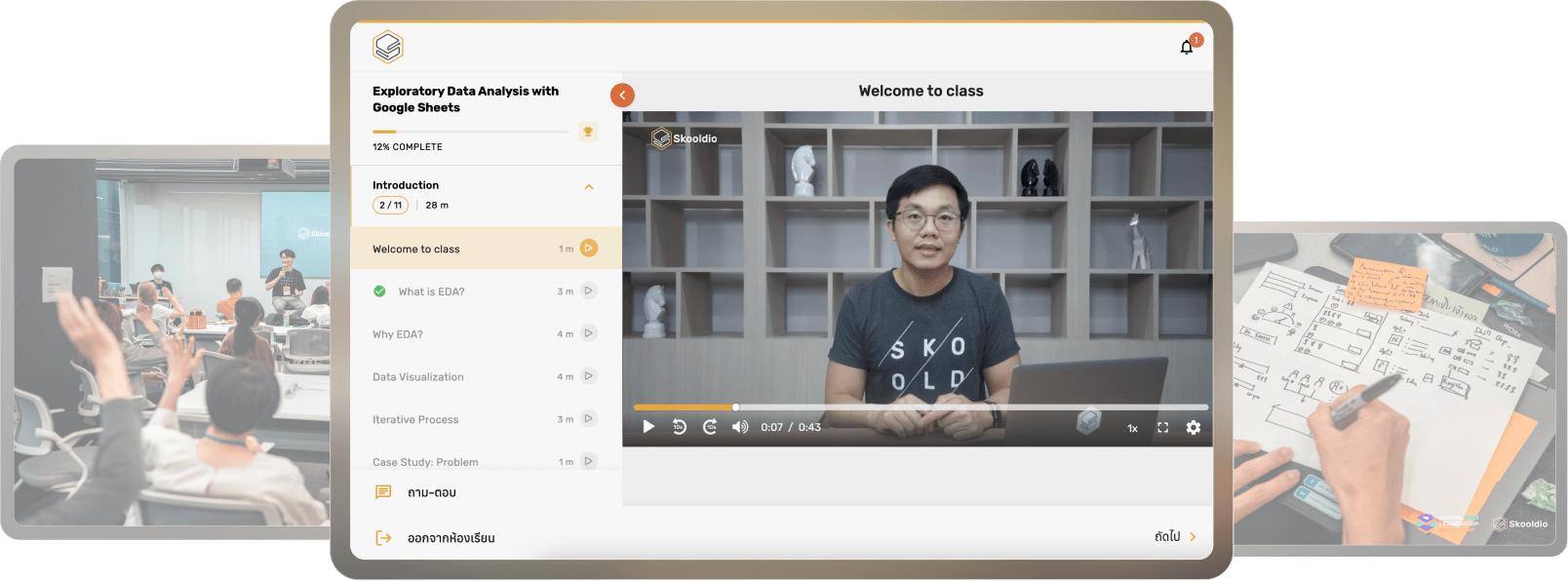Enter fullscreen video mode
This screenshot has height=581, width=1568.
(1162, 427)
